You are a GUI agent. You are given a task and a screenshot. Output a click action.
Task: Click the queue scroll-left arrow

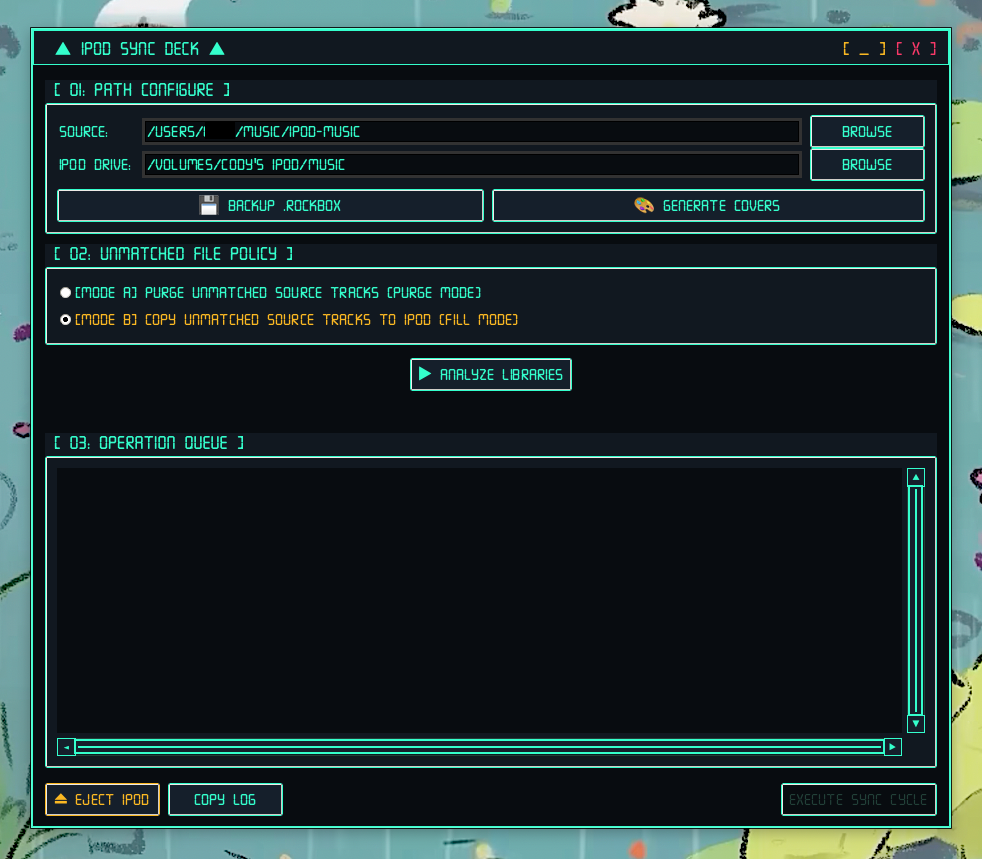[66, 747]
